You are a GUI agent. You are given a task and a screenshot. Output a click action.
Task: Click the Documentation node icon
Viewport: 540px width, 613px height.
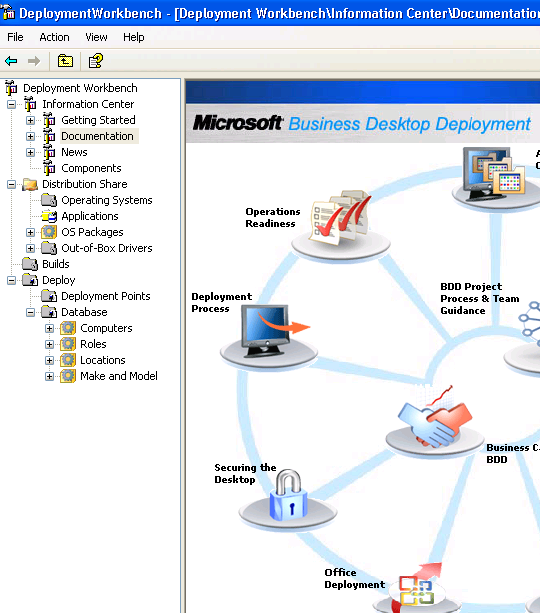[49, 136]
